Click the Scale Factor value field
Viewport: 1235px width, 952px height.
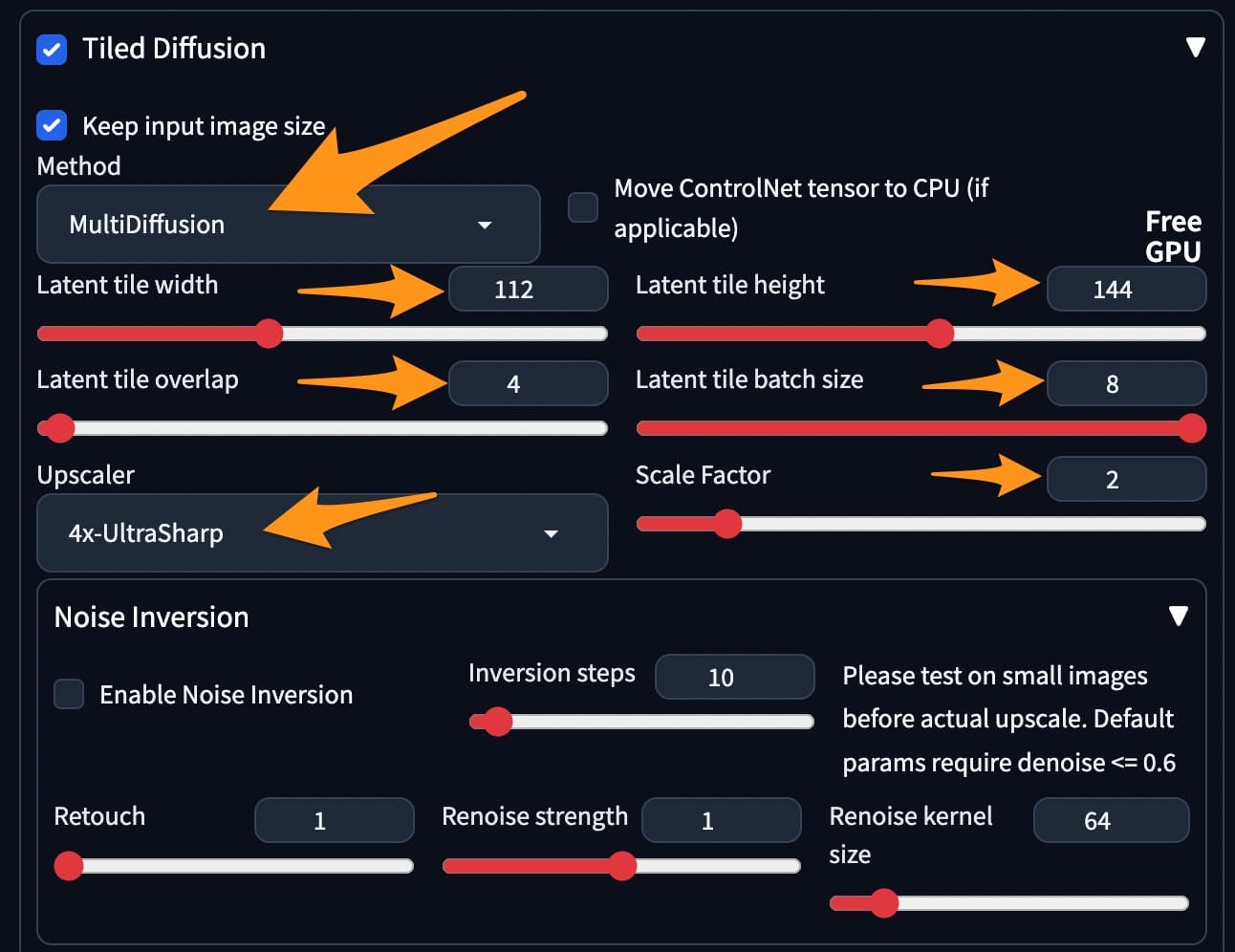[1126, 479]
